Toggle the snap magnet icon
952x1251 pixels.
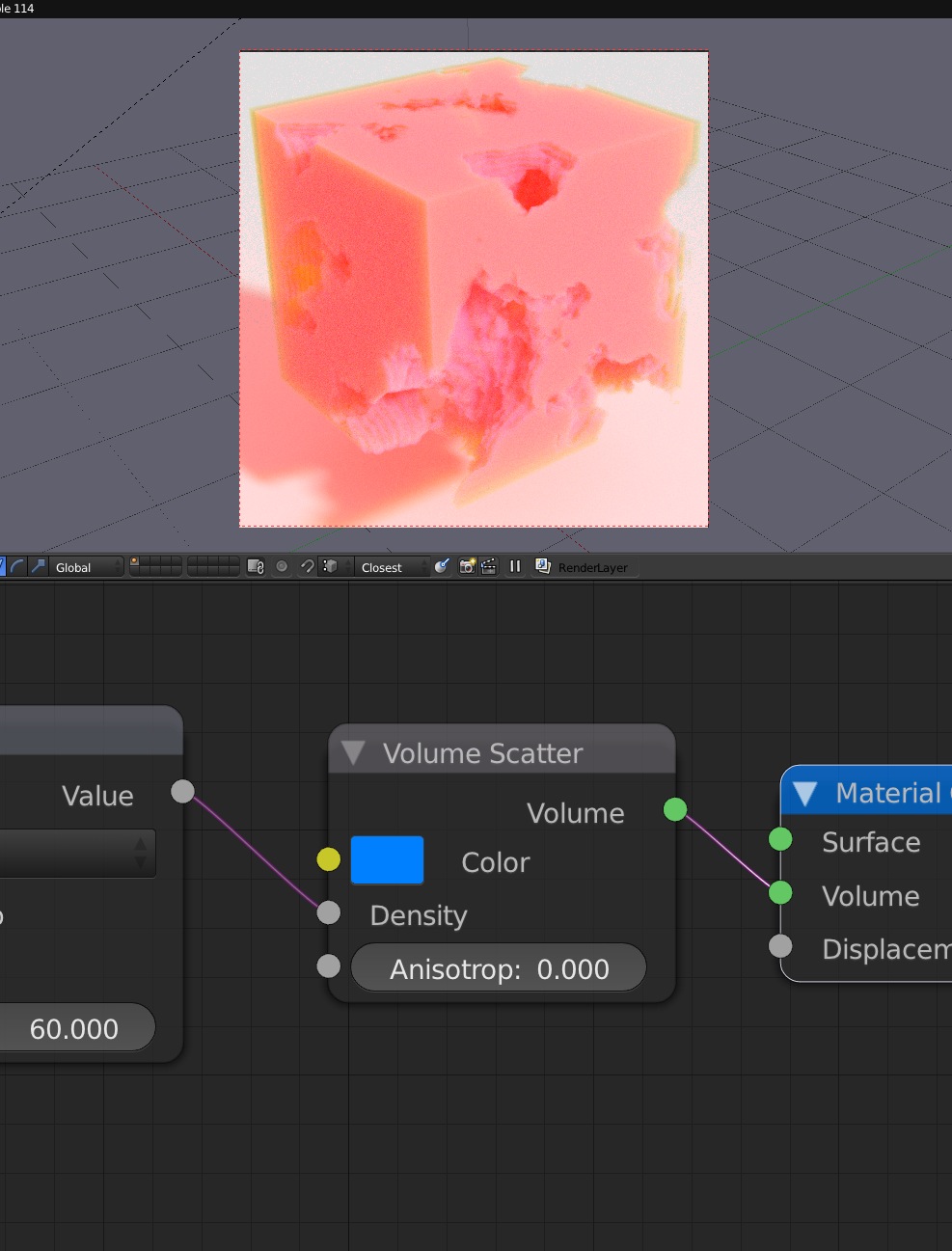[308, 567]
